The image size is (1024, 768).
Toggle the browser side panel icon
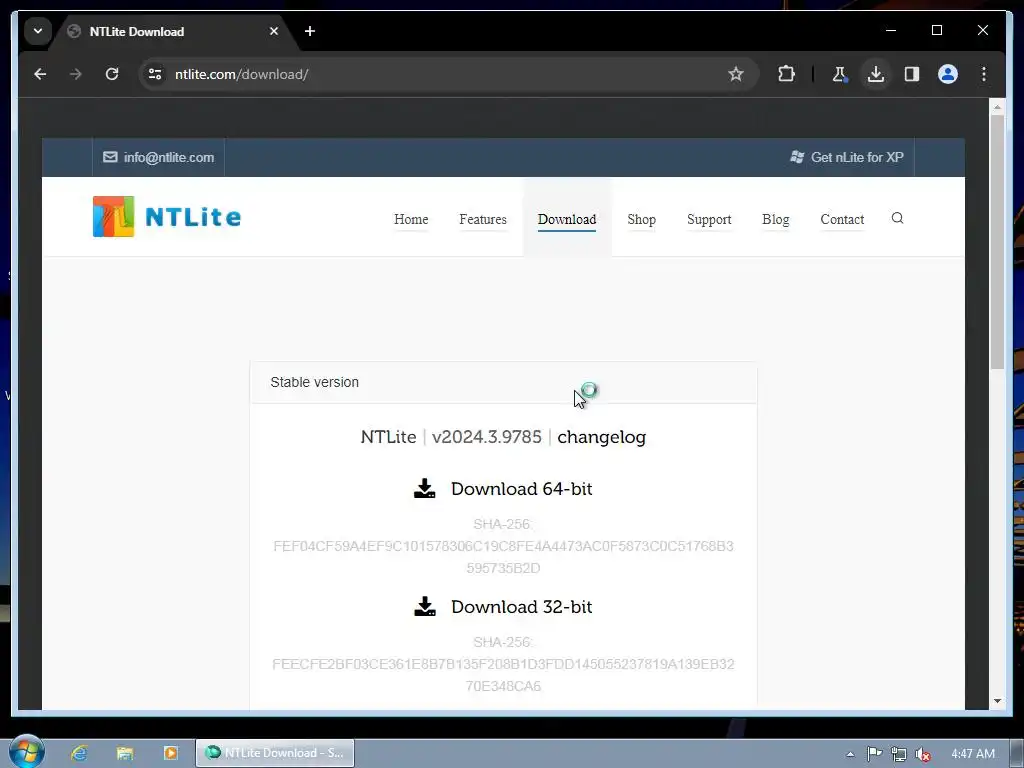tap(912, 74)
